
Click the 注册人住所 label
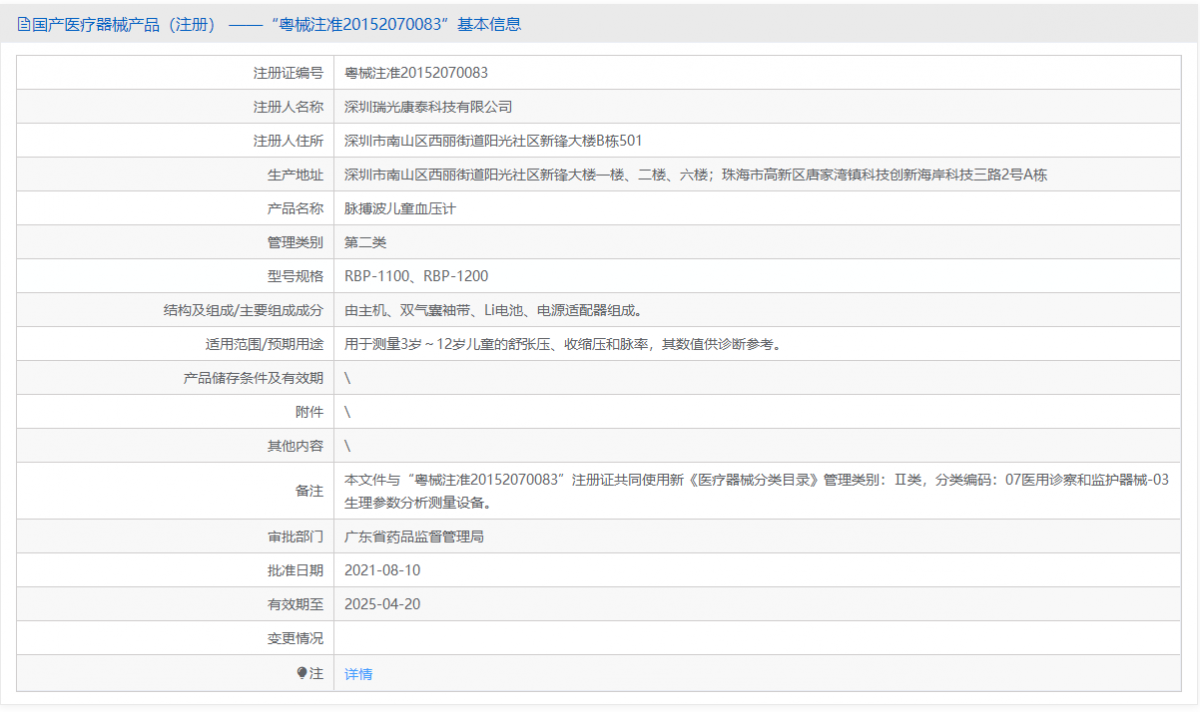point(289,141)
